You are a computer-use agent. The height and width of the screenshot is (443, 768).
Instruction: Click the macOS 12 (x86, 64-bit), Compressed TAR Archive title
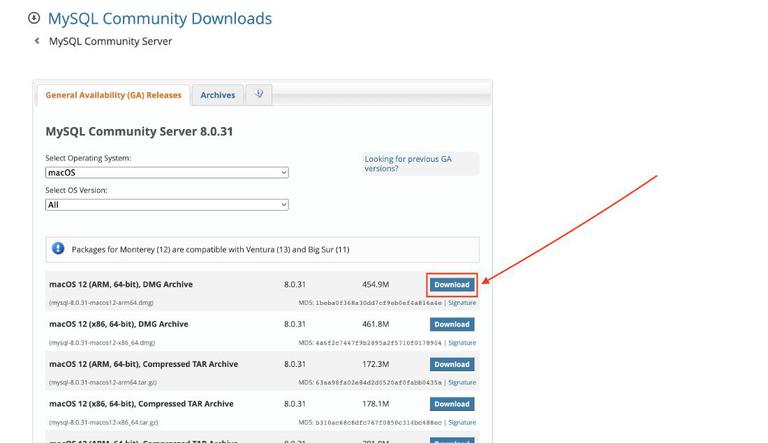coord(141,404)
